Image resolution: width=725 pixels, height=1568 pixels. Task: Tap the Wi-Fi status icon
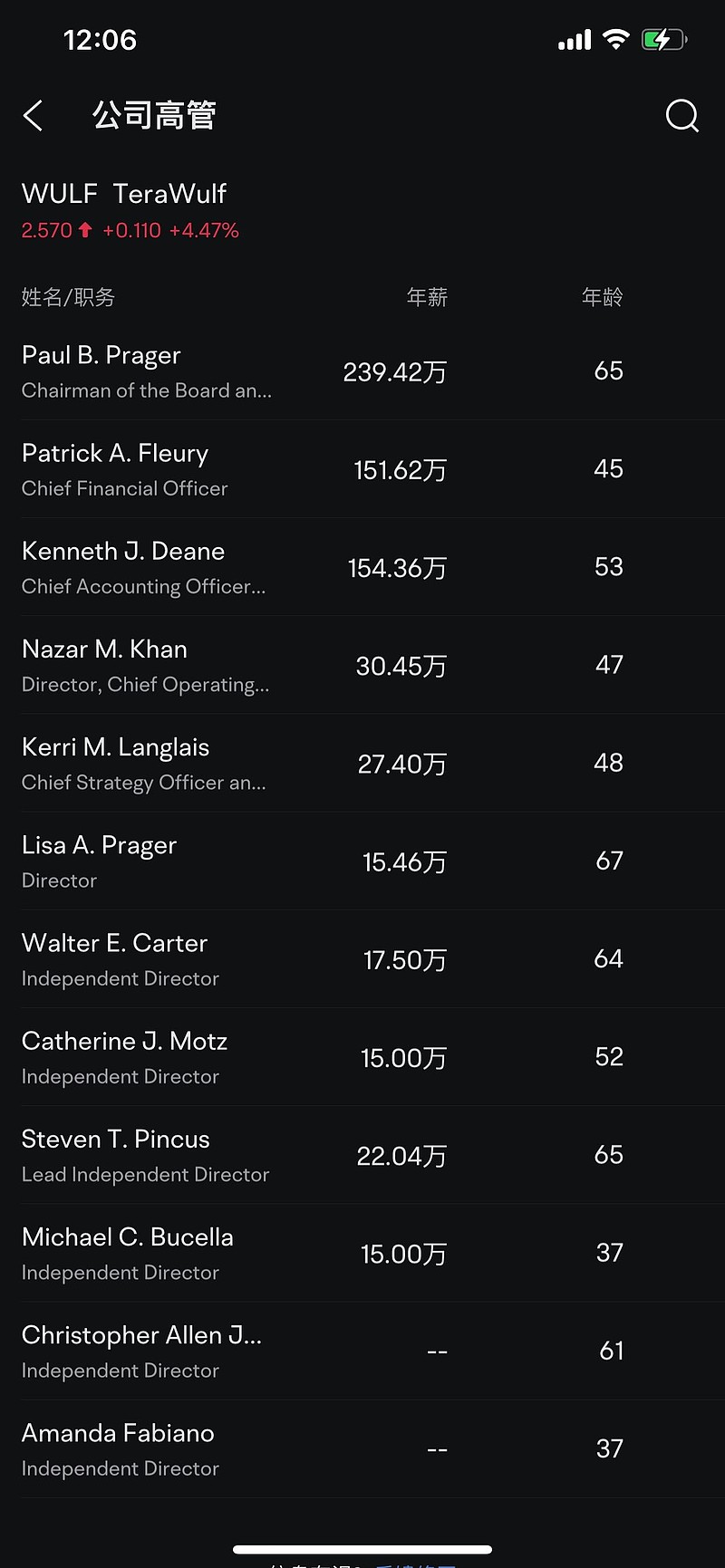[x=616, y=40]
